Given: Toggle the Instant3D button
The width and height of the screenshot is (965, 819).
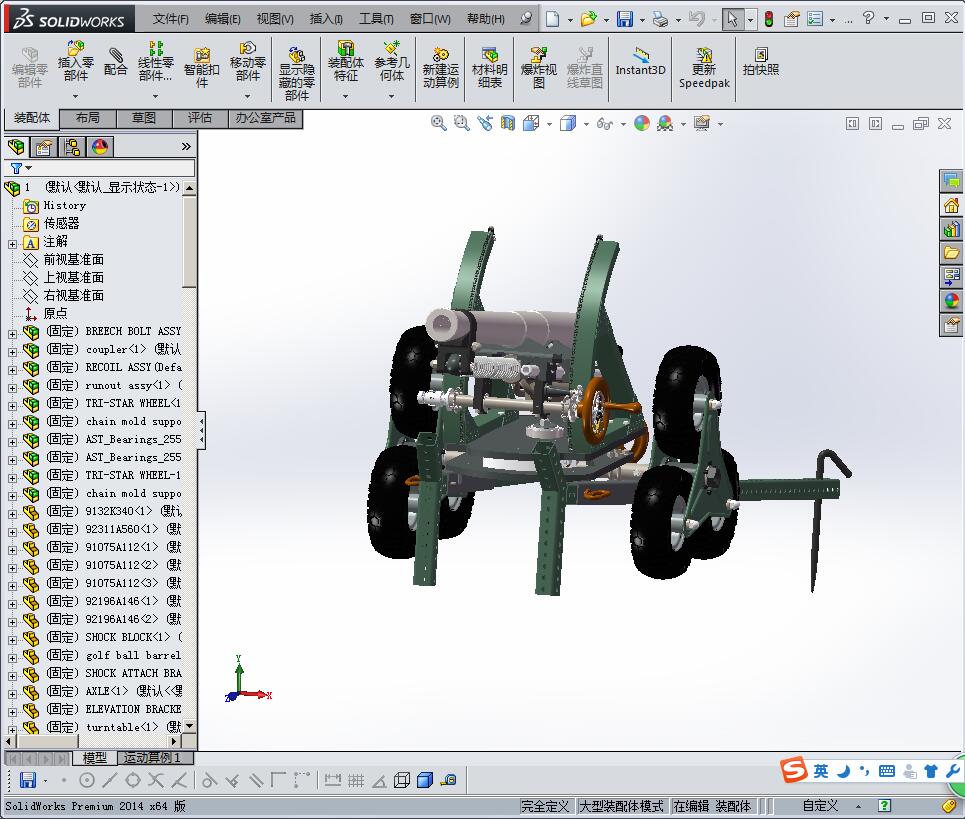Looking at the screenshot, I should [640, 62].
